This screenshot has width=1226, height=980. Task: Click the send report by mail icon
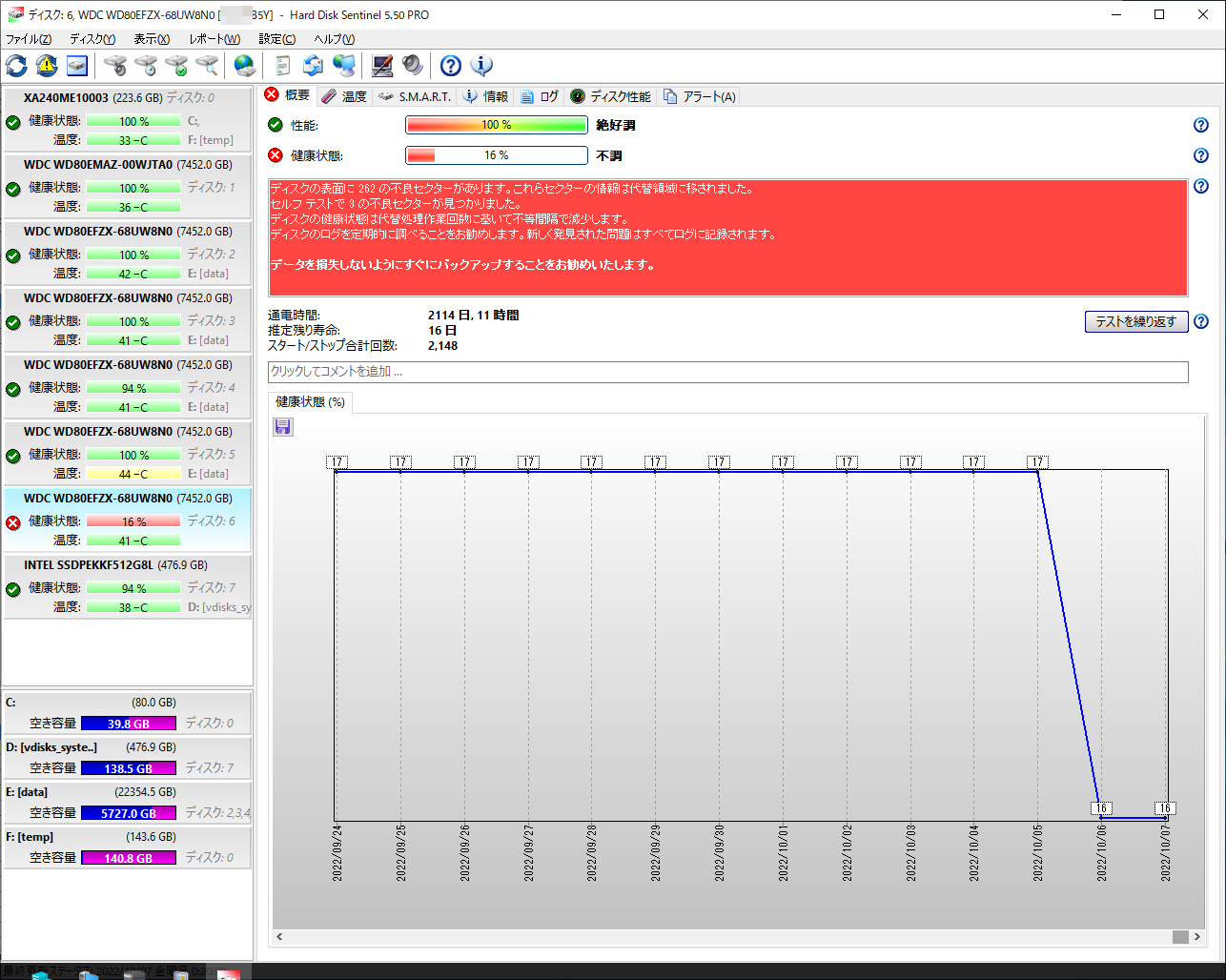pyautogui.click(x=314, y=65)
